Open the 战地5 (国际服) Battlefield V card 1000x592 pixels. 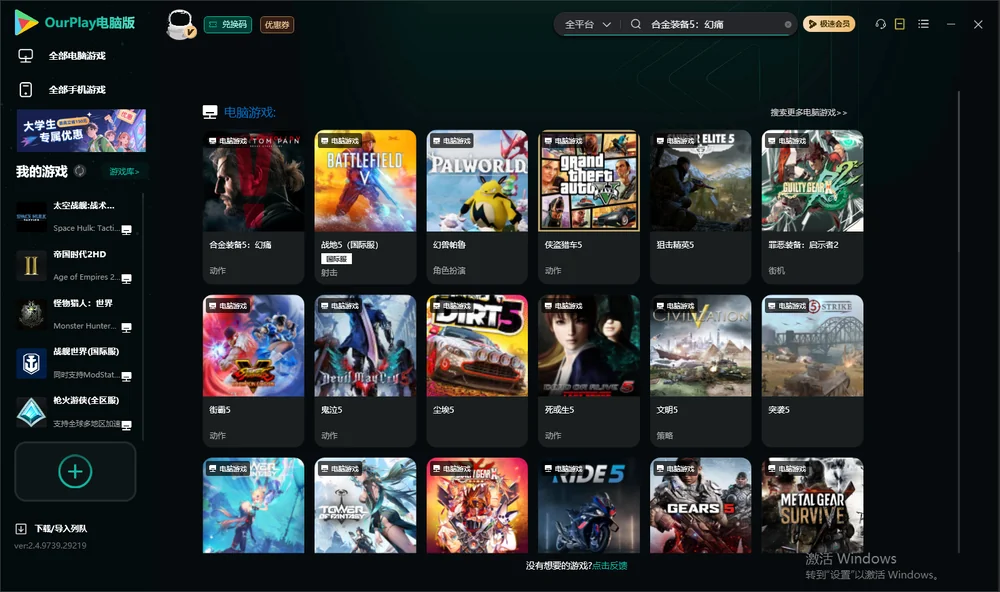tap(365, 207)
